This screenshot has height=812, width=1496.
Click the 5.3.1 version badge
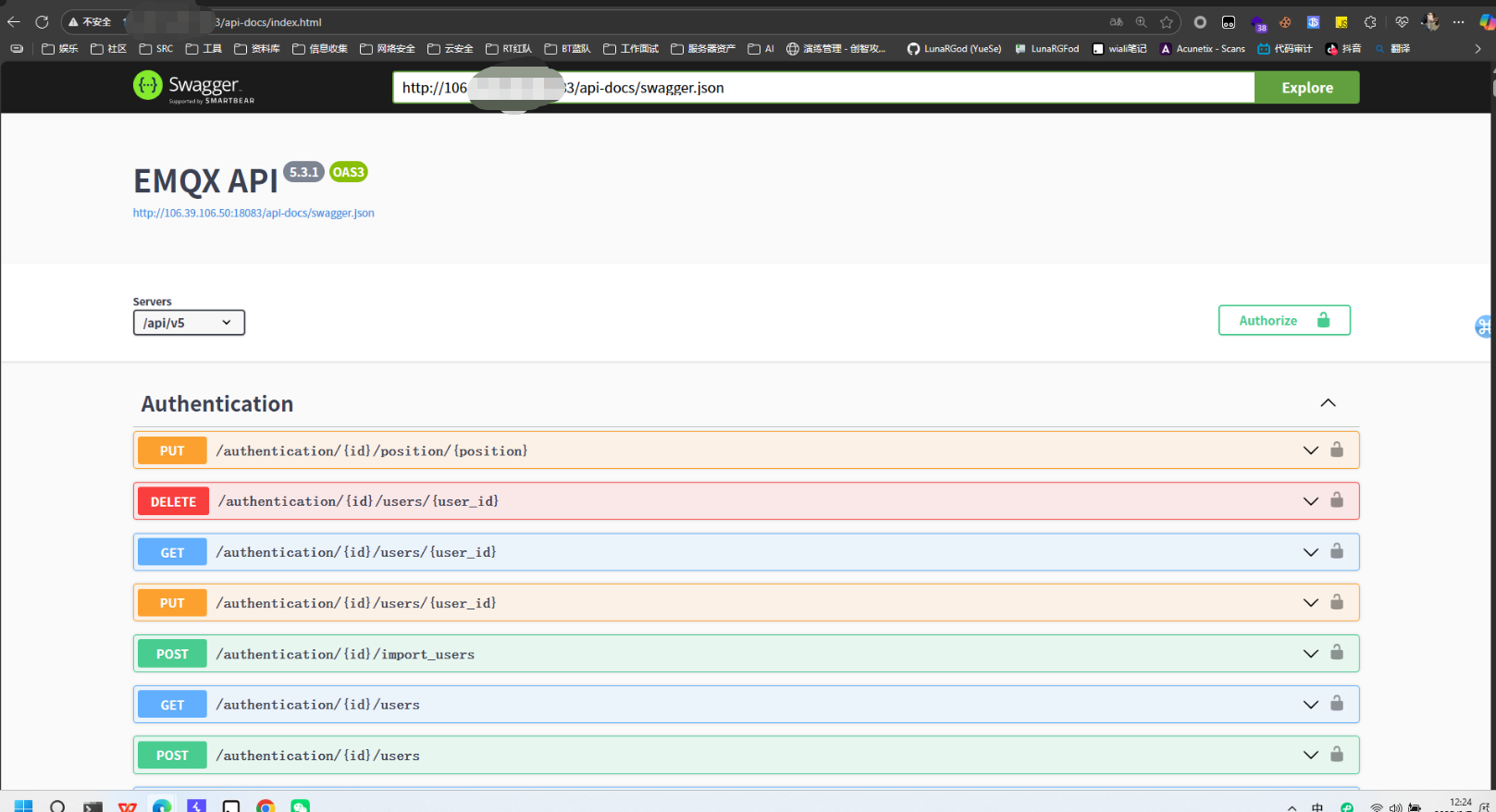click(303, 172)
